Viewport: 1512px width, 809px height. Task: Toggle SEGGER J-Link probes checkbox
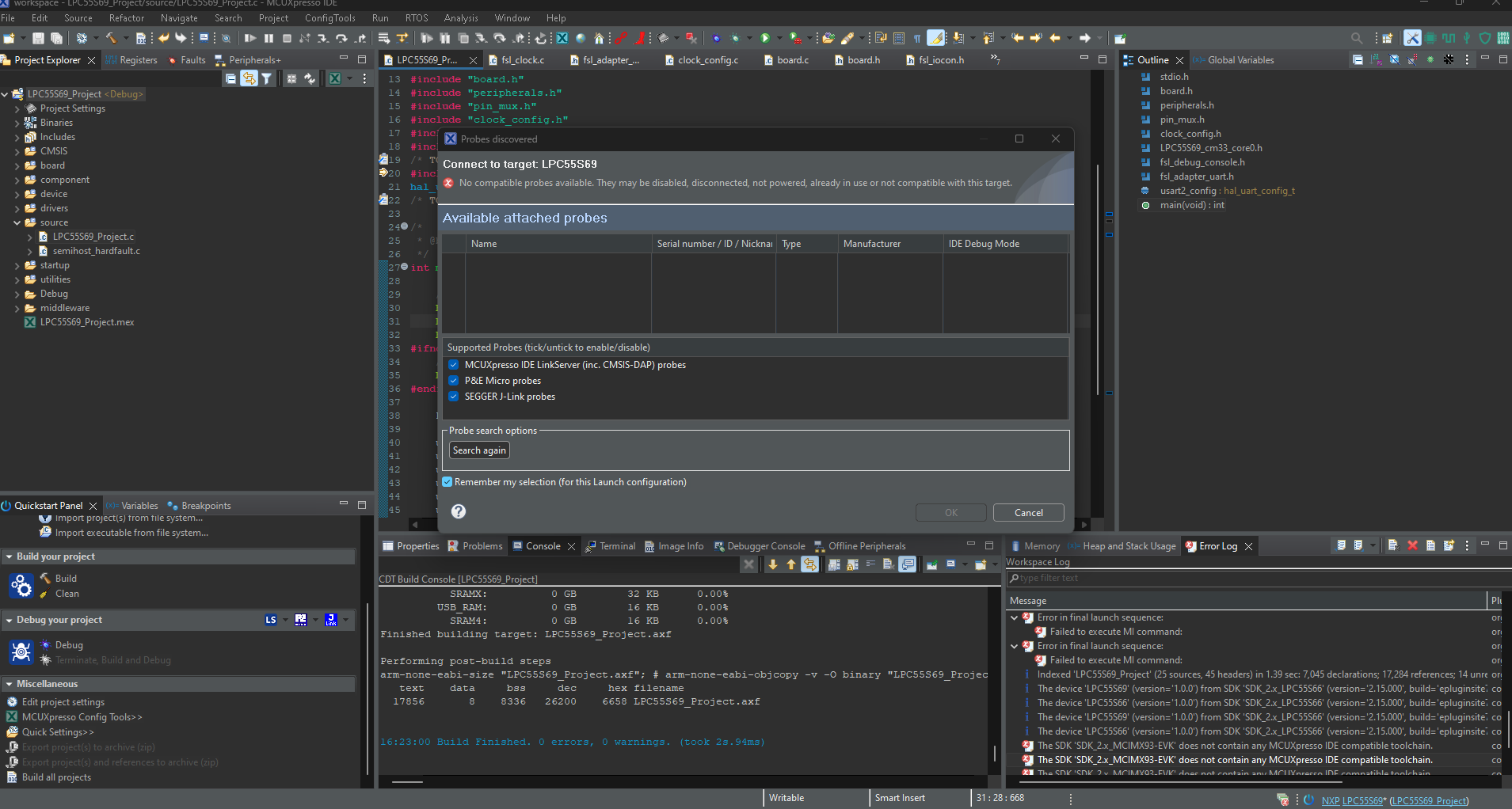[x=454, y=397]
